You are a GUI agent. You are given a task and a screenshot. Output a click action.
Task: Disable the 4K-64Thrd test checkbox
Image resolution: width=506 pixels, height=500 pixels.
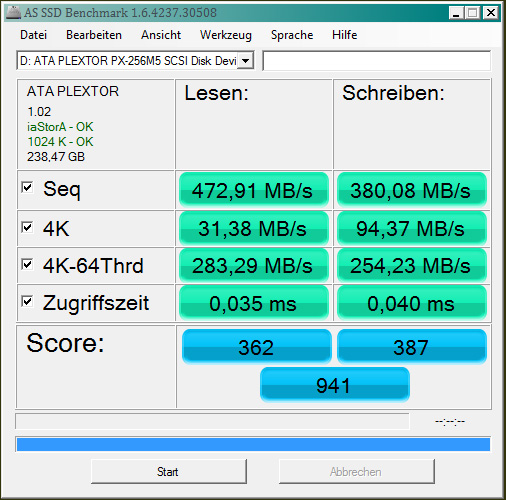(x=27, y=264)
